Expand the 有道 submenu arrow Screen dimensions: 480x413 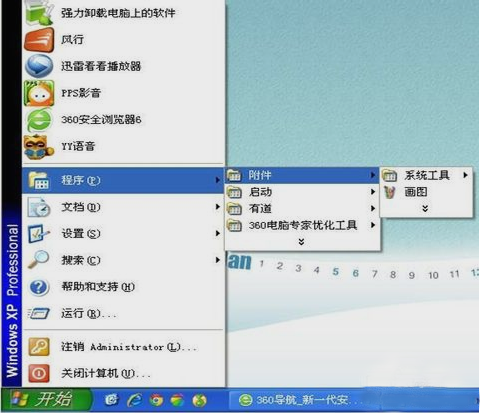[373, 208]
